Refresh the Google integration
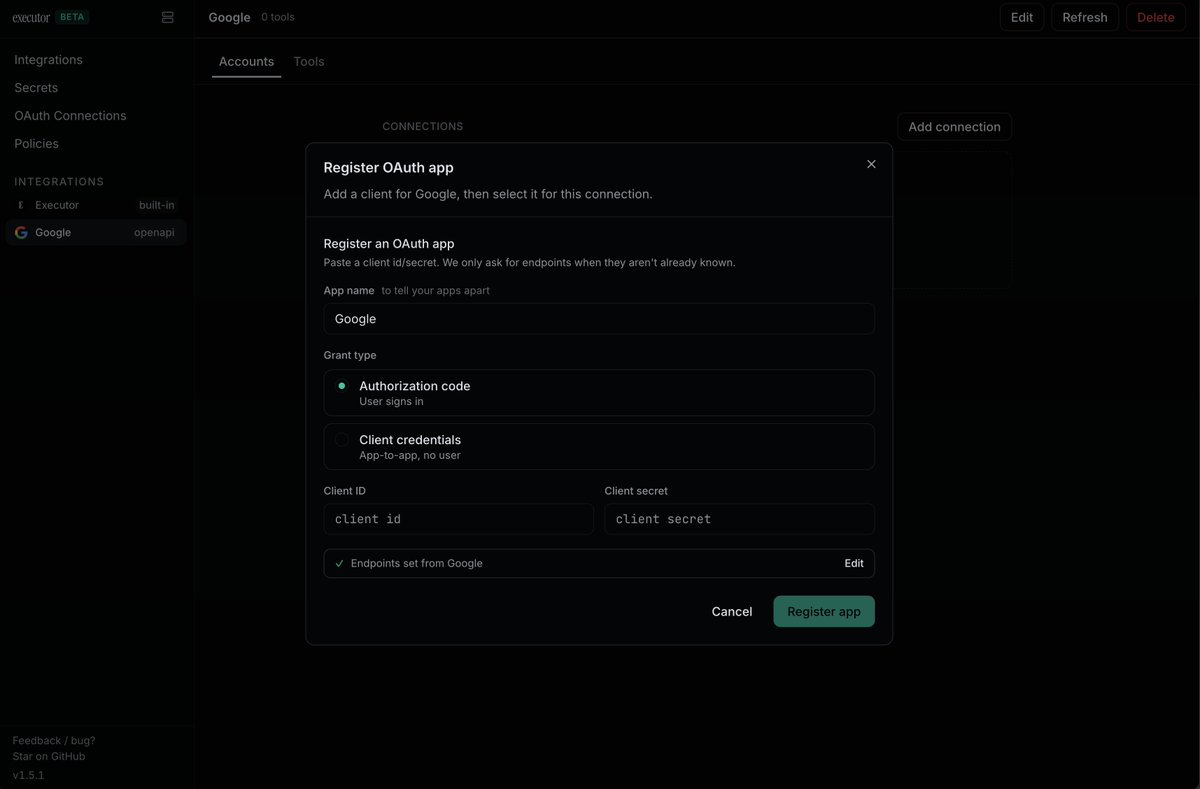 tap(1085, 17)
